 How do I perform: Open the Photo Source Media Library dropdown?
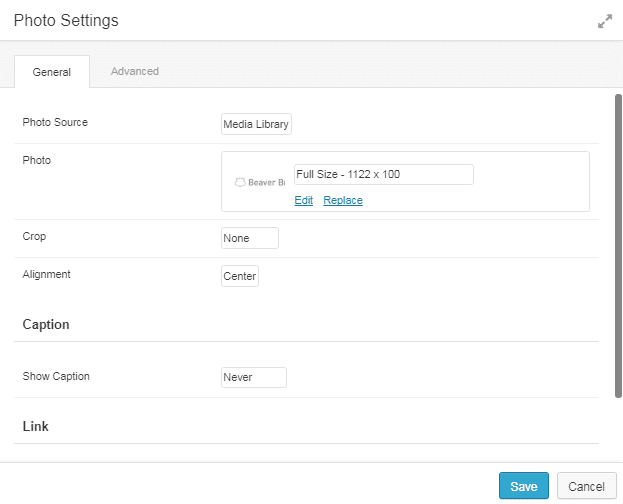pyautogui.click(x=256, y=124)
